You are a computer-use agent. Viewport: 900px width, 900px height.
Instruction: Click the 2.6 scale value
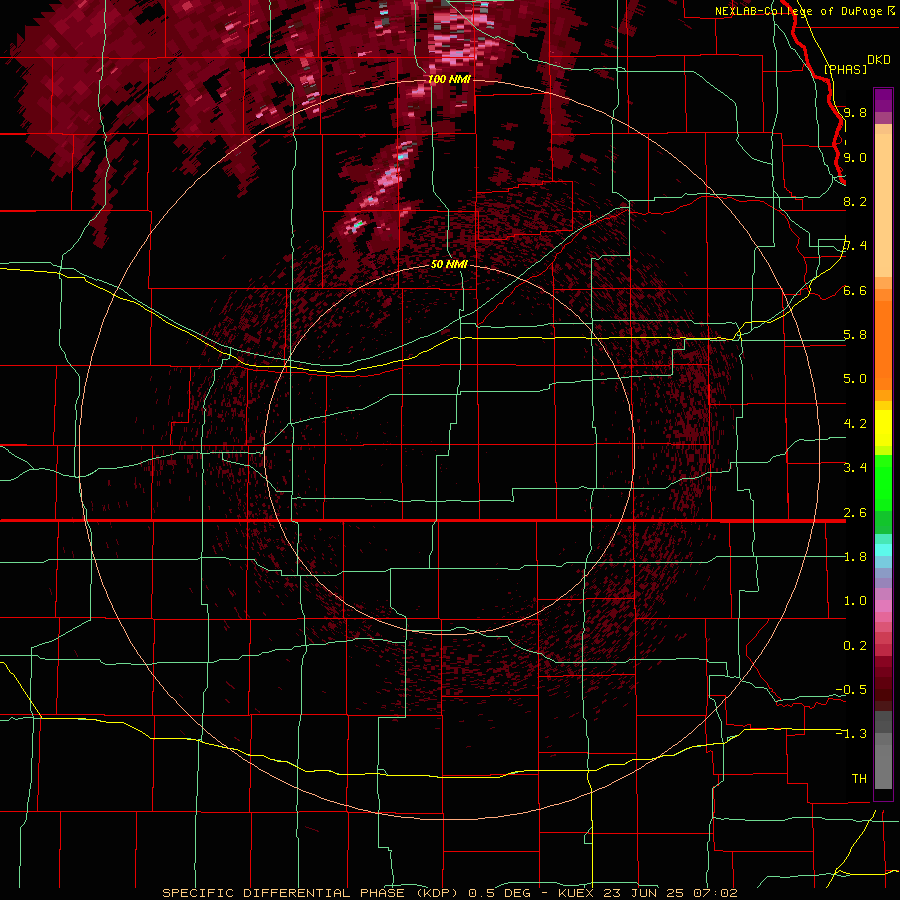(x=855, y=513)
